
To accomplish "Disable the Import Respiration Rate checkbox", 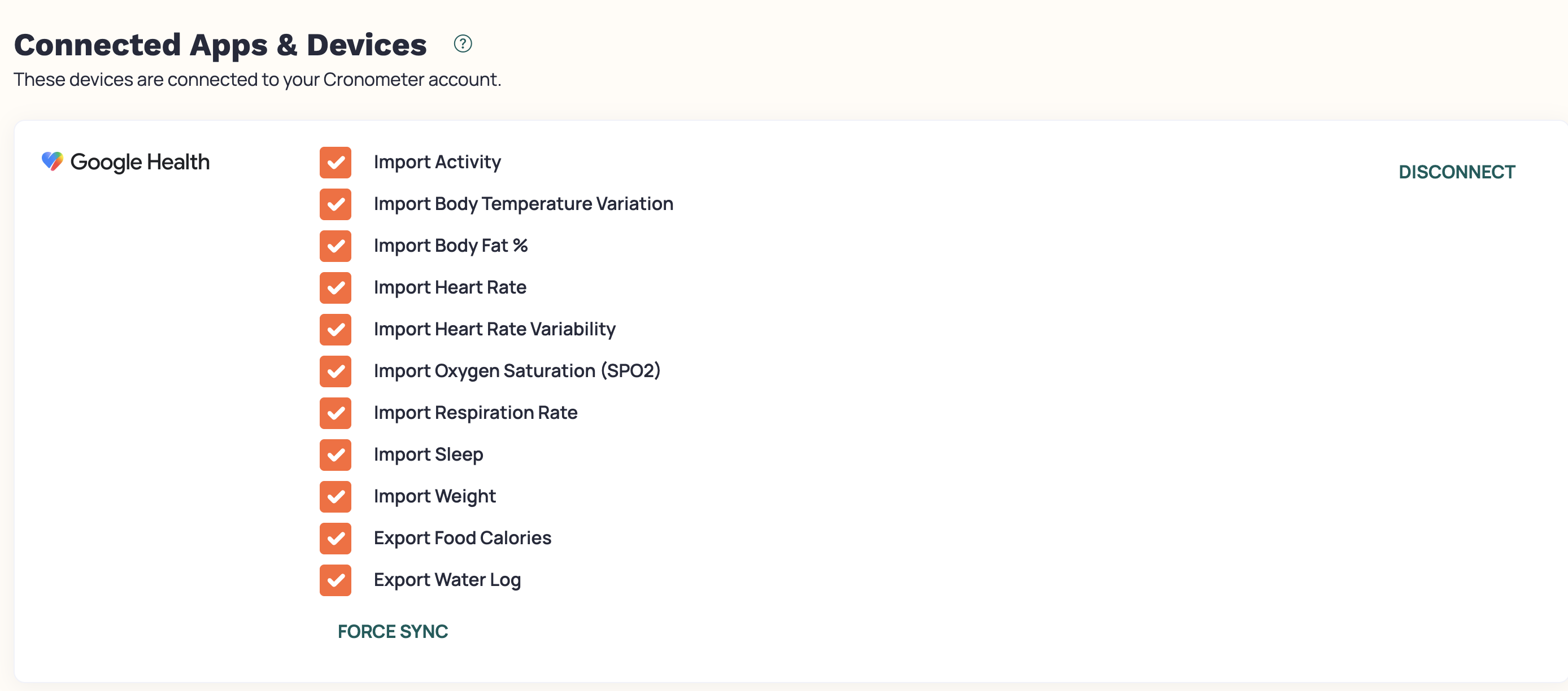I will pos(336,414).
